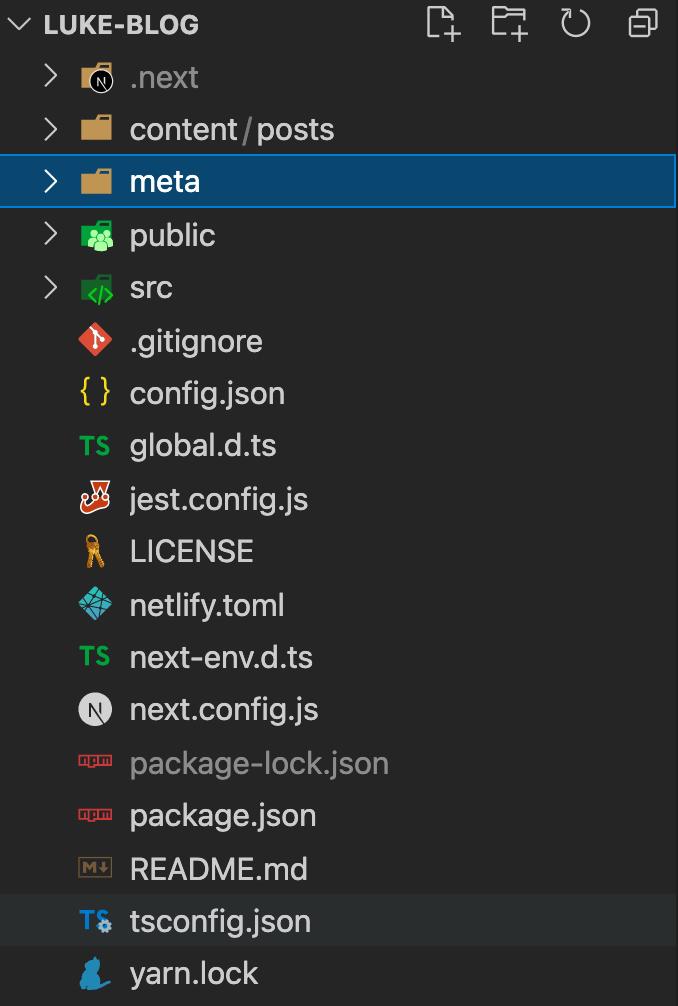
Task: Click the Jest icon next to jest.config.js
Action: [x=95, y=498]
